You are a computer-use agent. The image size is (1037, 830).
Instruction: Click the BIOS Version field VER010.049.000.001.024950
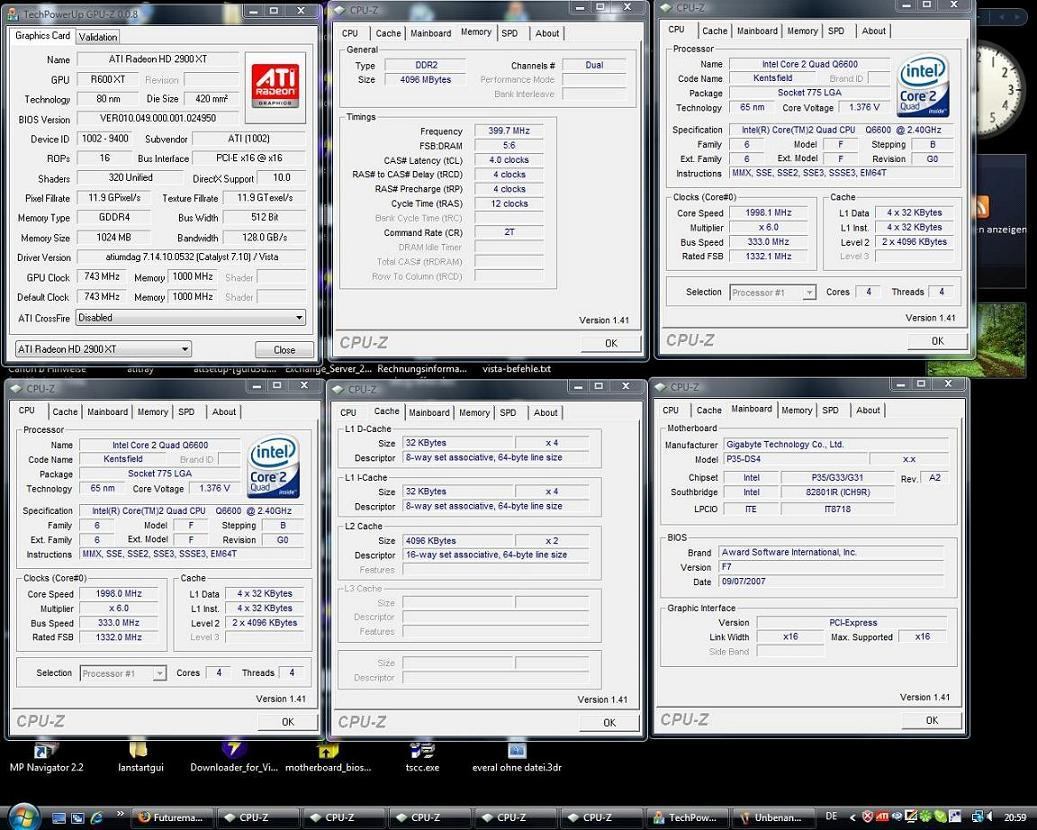click(x=158, y=118)
